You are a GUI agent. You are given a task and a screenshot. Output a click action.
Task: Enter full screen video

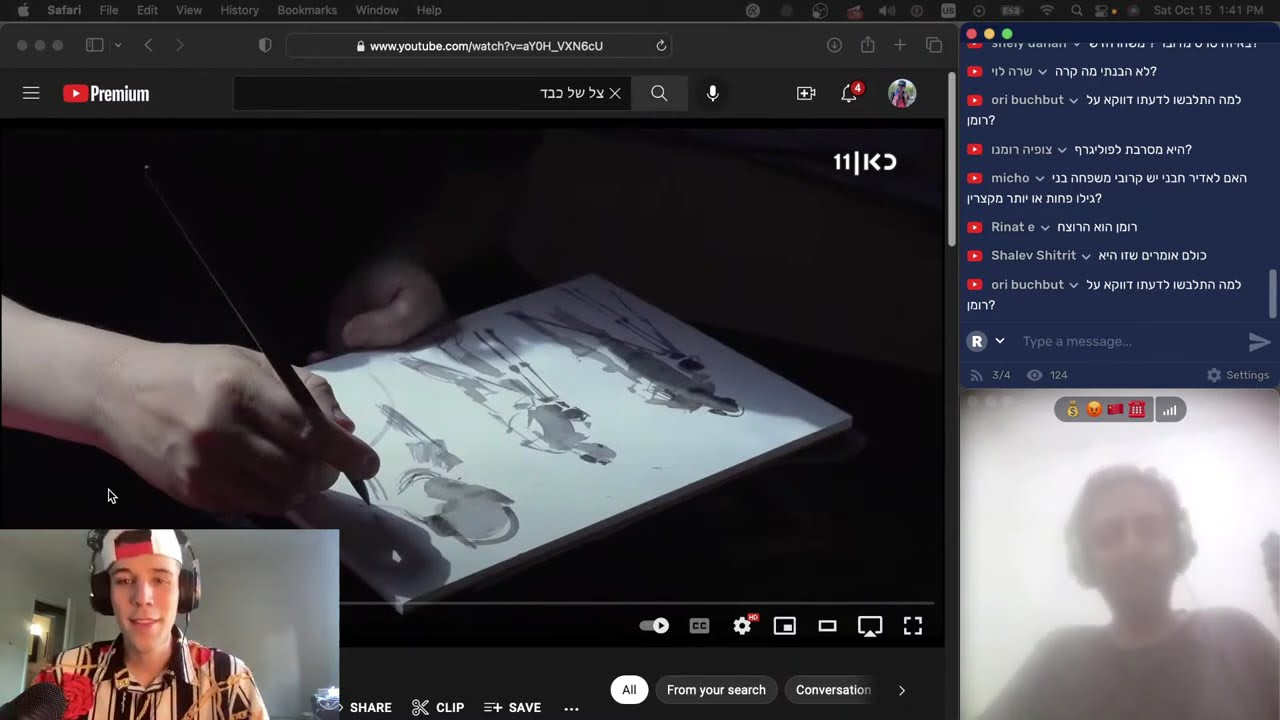pyautogui.click(x=913, y=626)
